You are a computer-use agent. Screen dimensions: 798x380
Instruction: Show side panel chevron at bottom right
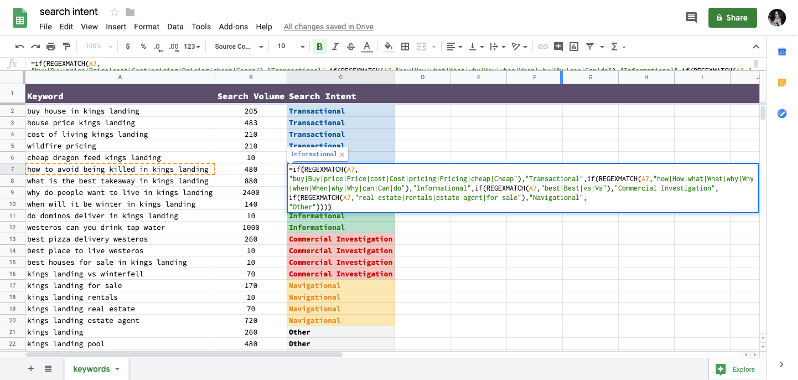click(x=782, y=364)
